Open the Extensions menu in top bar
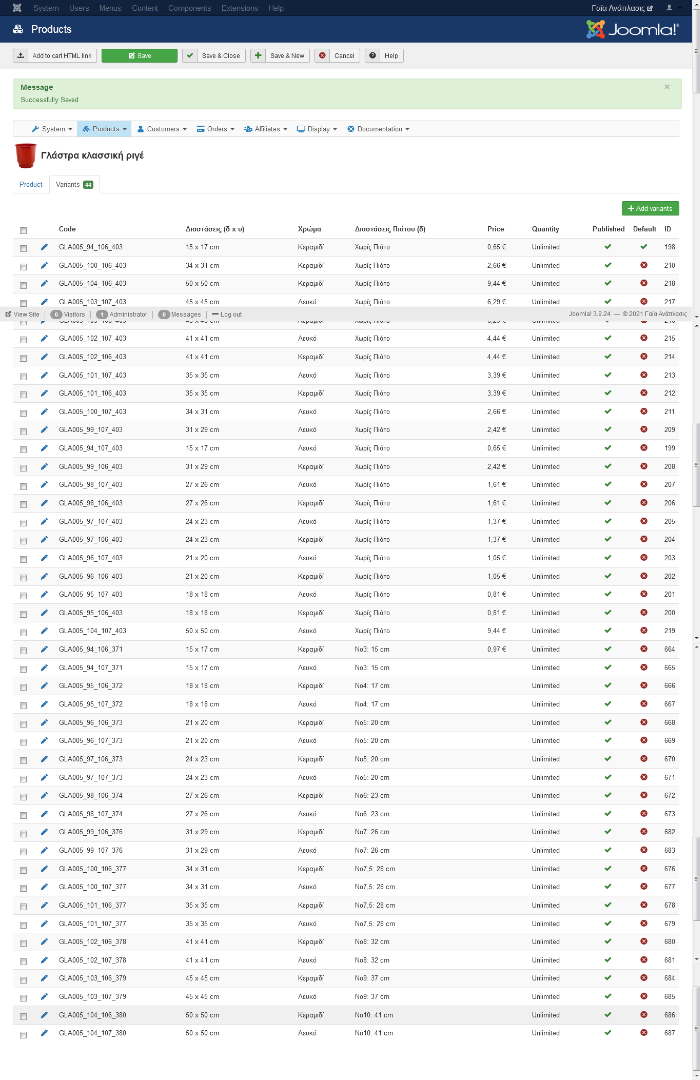Viewport: 700px width, 1080px height. pyautogui.click(x=240, y=8)
